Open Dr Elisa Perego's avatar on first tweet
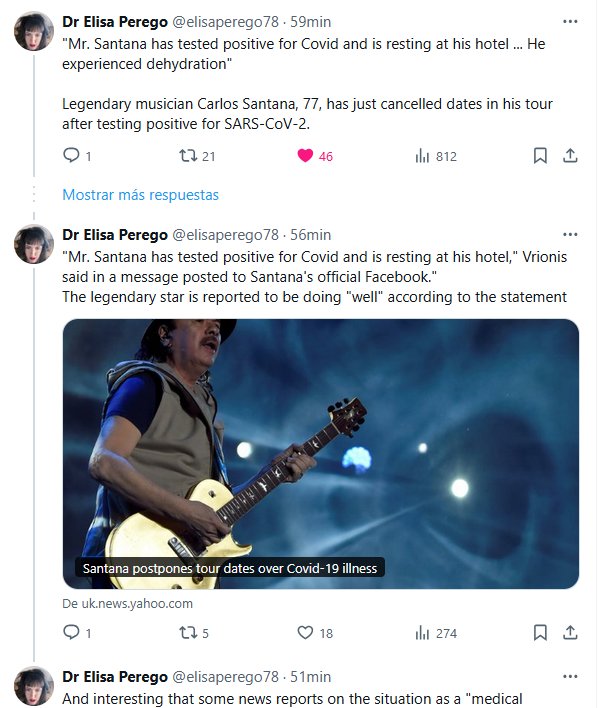The height and width of the screenshot is (708, 612). coord(33,31)
